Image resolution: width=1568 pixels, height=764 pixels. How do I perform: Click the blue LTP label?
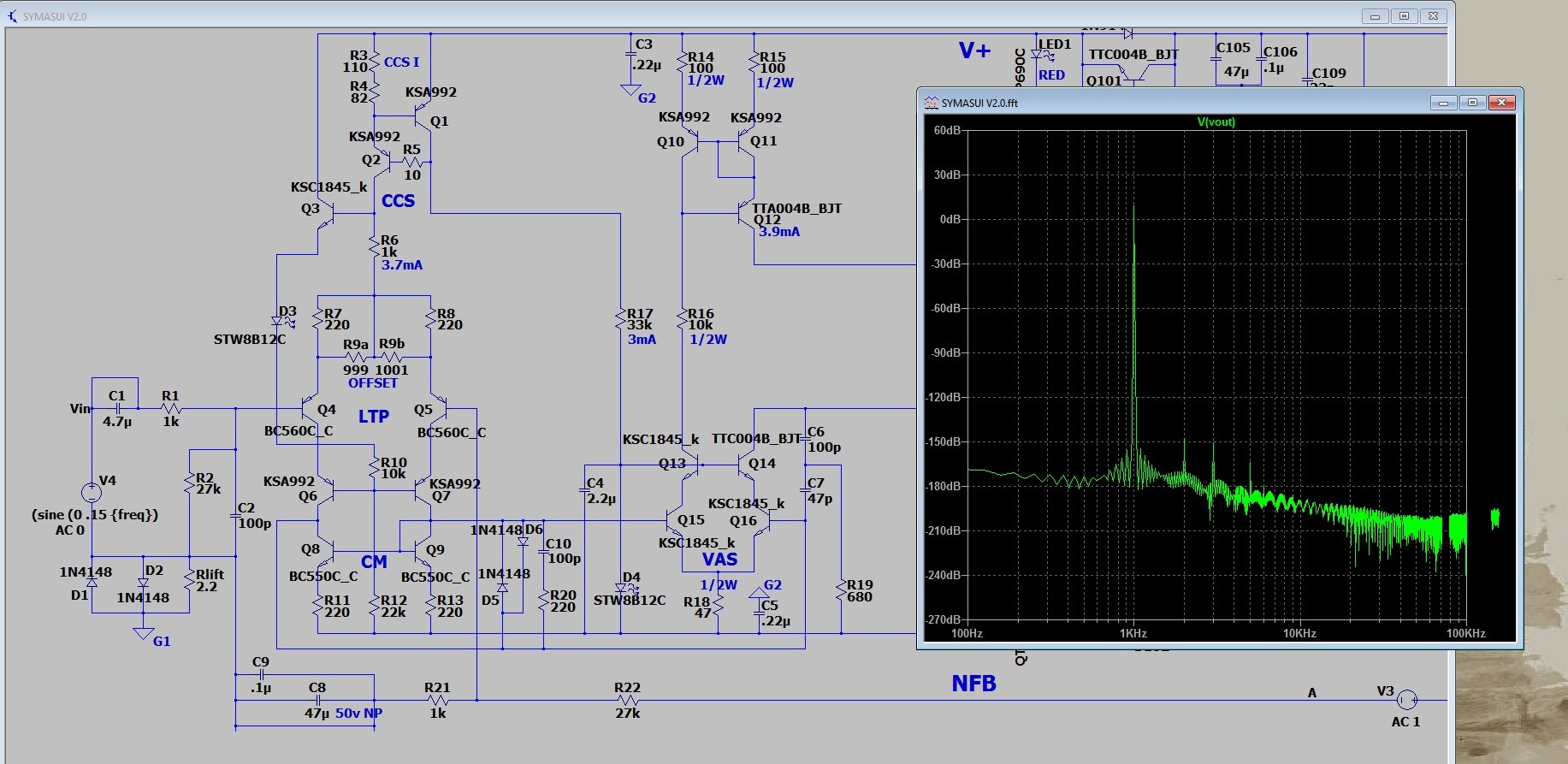click(x=374, y=417)
